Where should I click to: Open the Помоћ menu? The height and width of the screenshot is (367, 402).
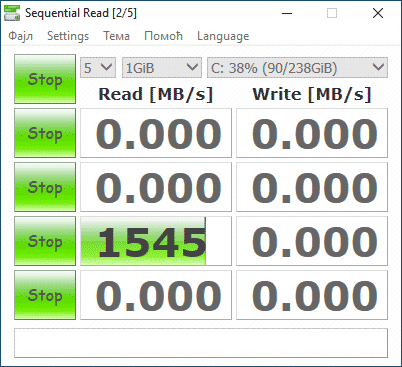[x=163, y=36]
